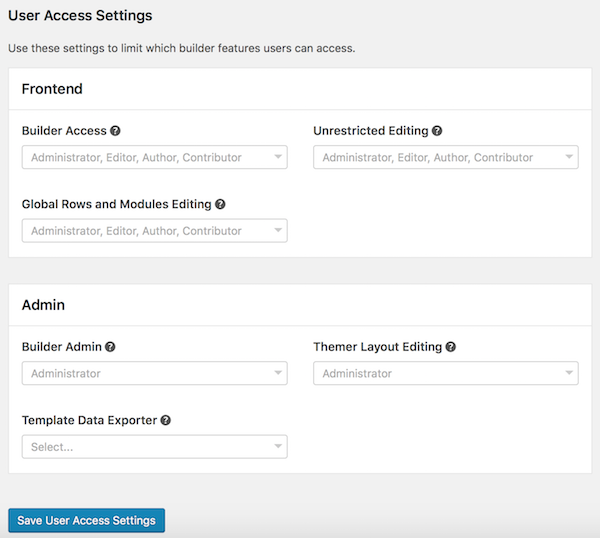Click the Template Data Exporter label text
Viewport: 600px width, 538px height.
pos(90,420)
